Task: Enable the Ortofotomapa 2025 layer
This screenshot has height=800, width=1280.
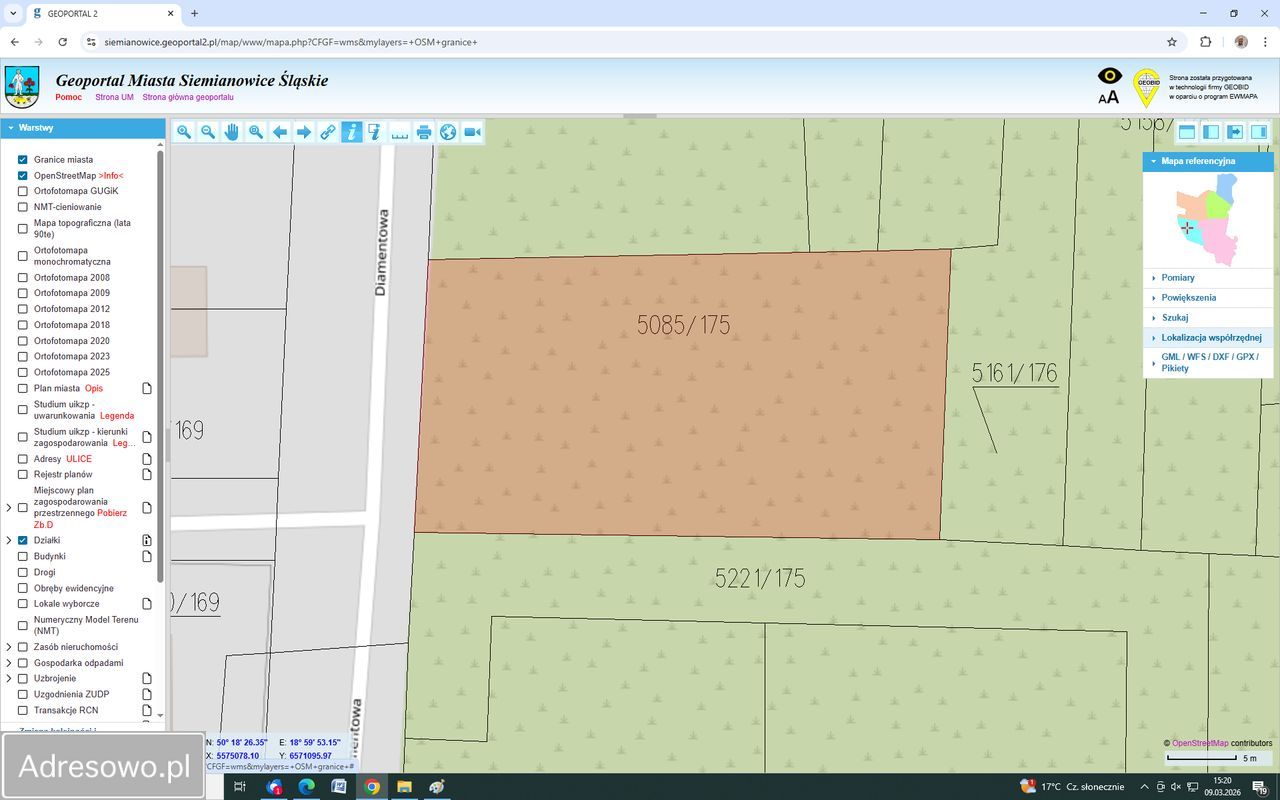Action: pyautogui.click(x=23, y=372)
